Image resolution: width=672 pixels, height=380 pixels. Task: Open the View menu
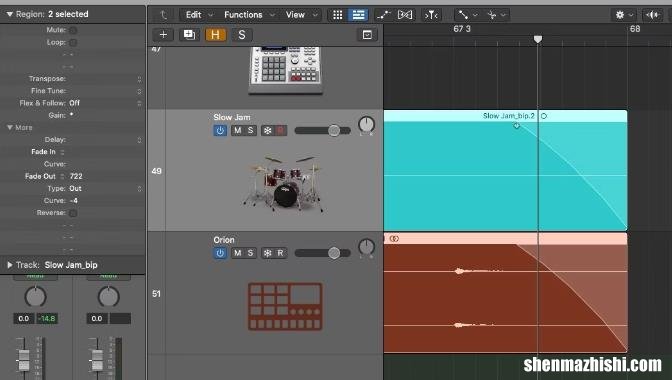(x=295, y=15)
